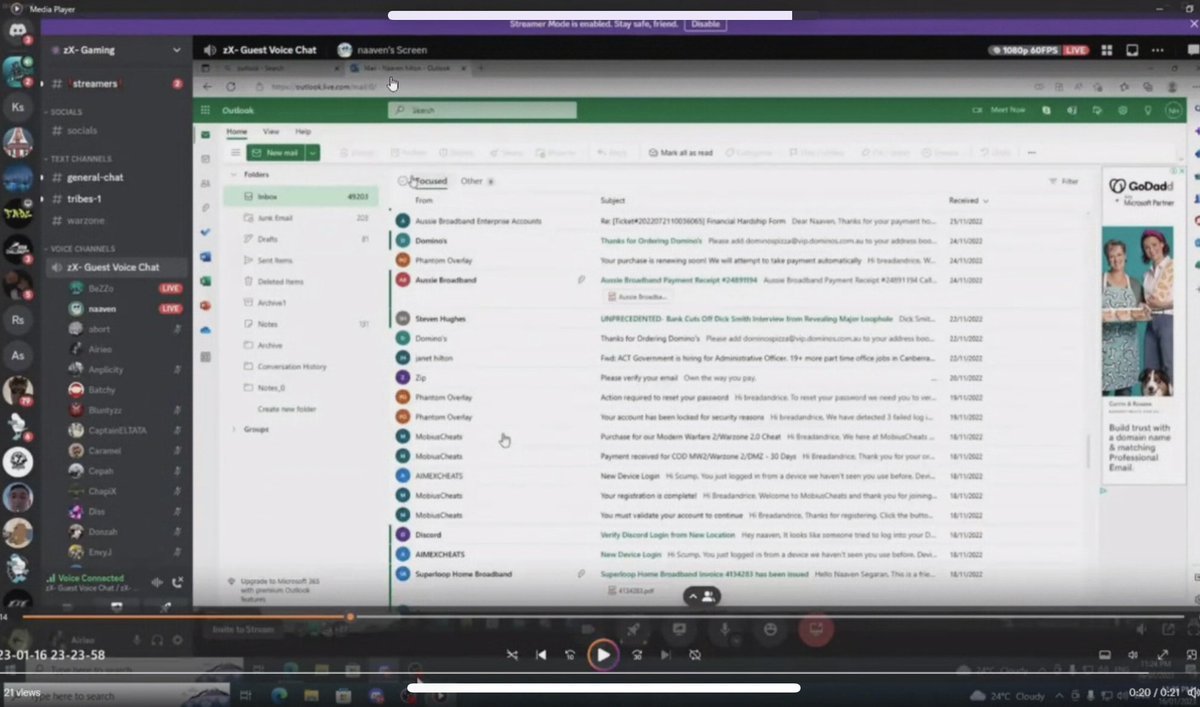1200x707 pixels.
Task: Click media player repeat icon
Action: (695, 655)
